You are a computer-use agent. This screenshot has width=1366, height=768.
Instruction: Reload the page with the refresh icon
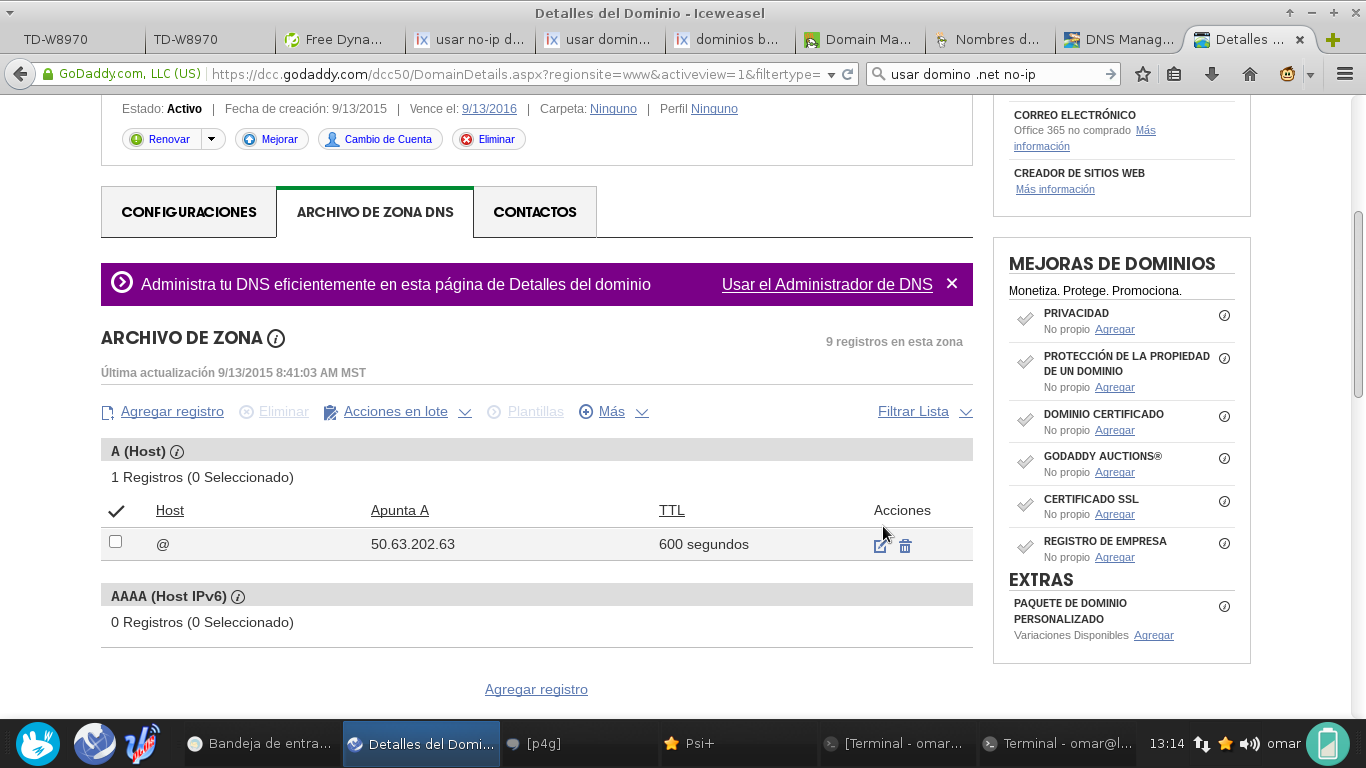coord(848,74)
